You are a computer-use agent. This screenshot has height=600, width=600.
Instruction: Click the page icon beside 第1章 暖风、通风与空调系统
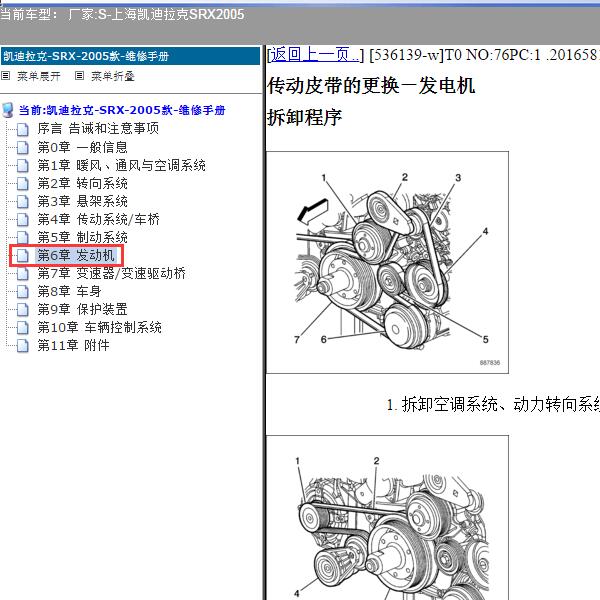pos(23,166)
